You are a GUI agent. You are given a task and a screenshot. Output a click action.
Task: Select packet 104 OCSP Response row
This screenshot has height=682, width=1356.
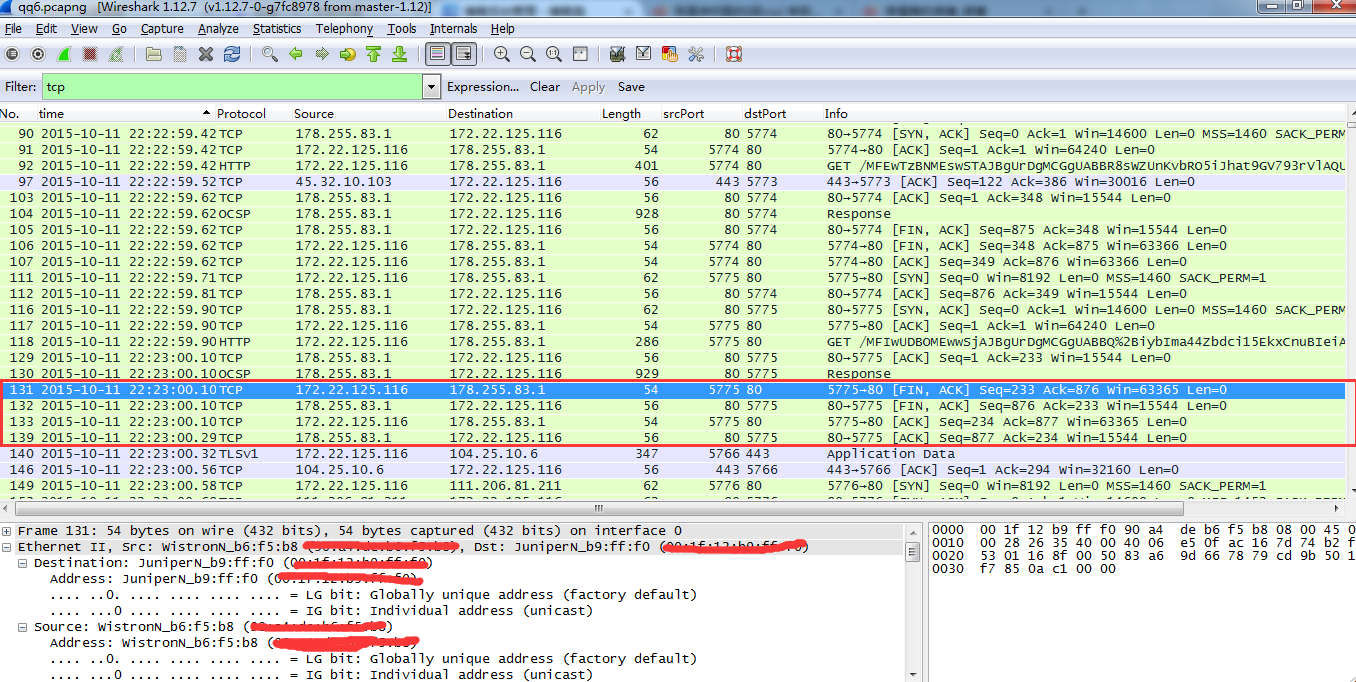pyautogui.click(x=673, y=214)
